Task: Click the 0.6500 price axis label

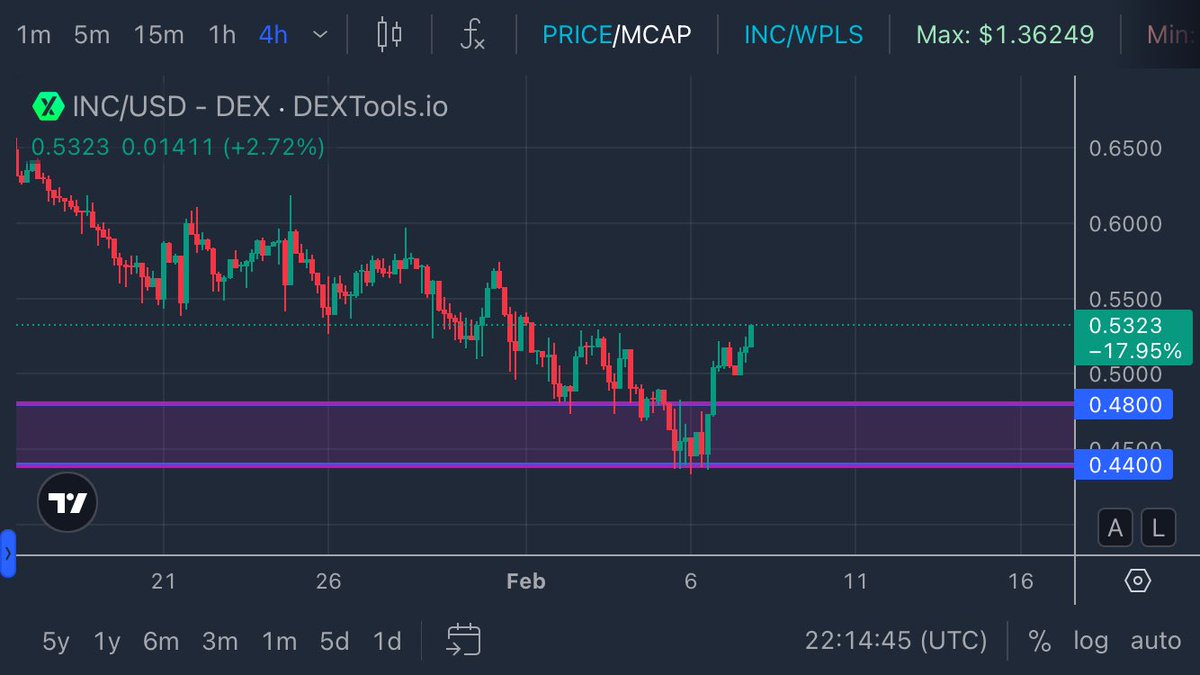Action: click(1125, 149)
